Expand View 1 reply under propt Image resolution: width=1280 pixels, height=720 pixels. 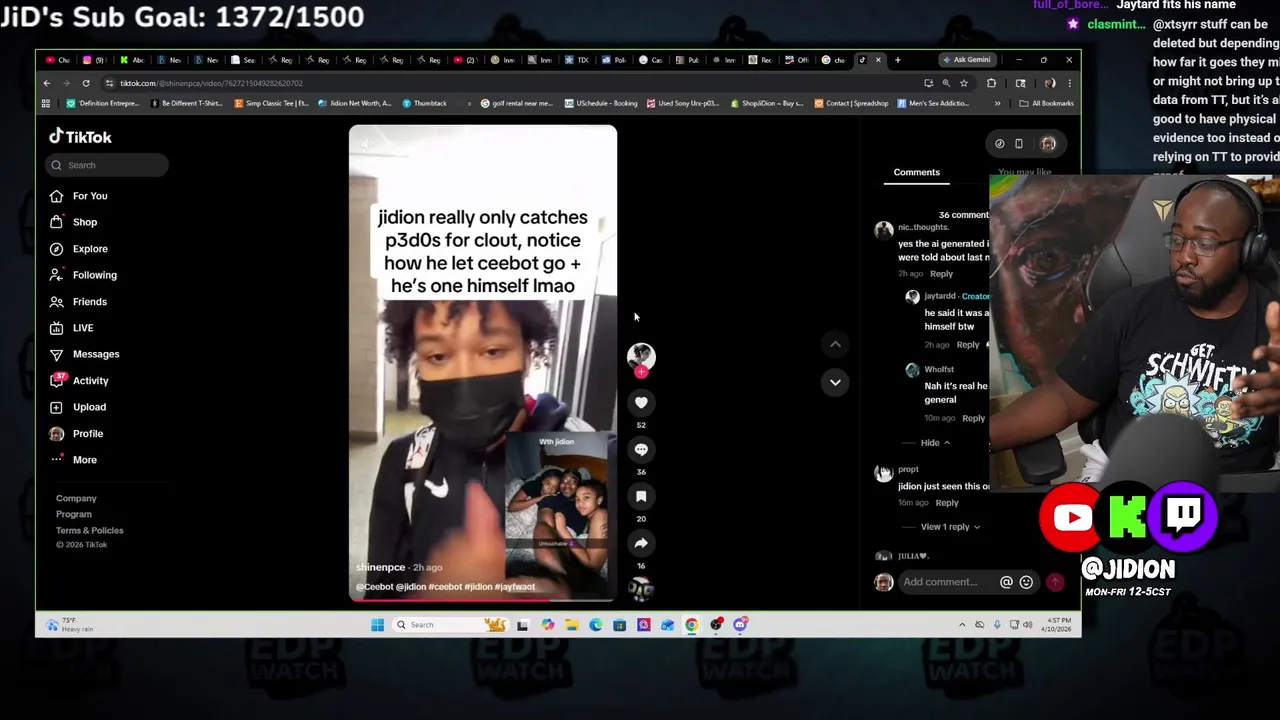(x=950, y=527)
